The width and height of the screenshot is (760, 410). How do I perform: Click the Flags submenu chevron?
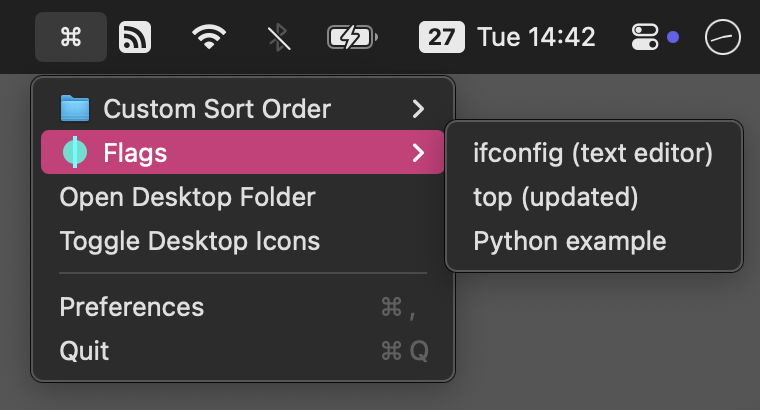[x=419, y=153]
